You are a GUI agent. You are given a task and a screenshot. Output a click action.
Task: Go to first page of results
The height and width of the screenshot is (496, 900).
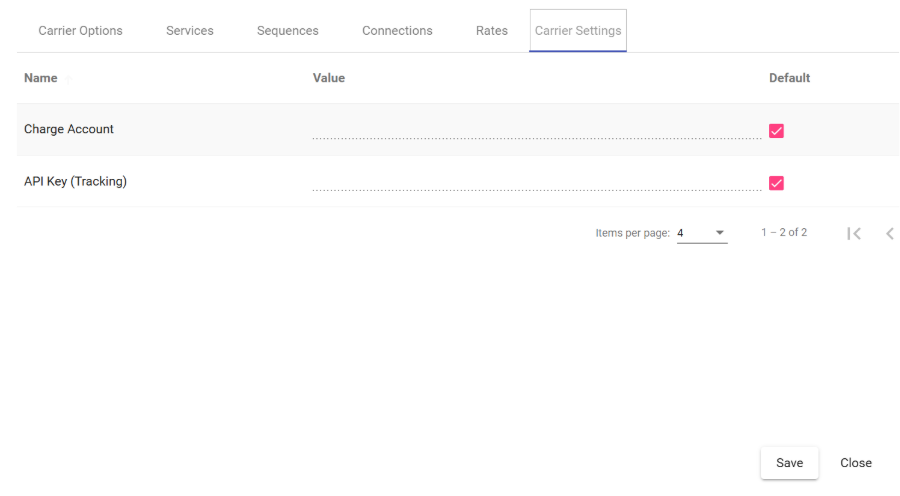(853, 233)
